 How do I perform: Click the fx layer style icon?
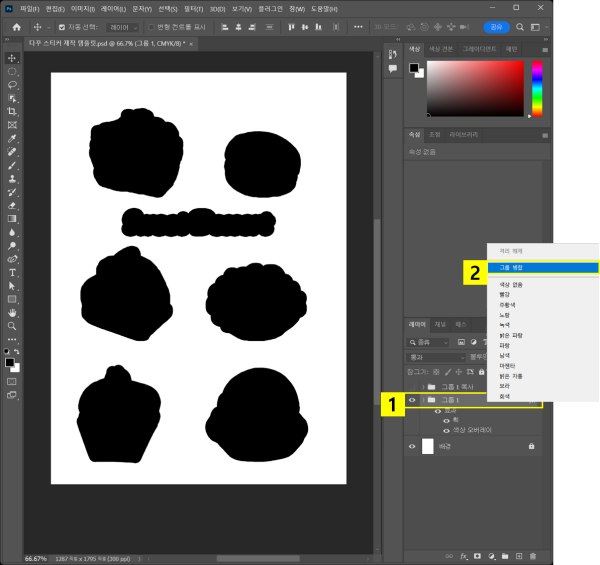coord(464,555)
